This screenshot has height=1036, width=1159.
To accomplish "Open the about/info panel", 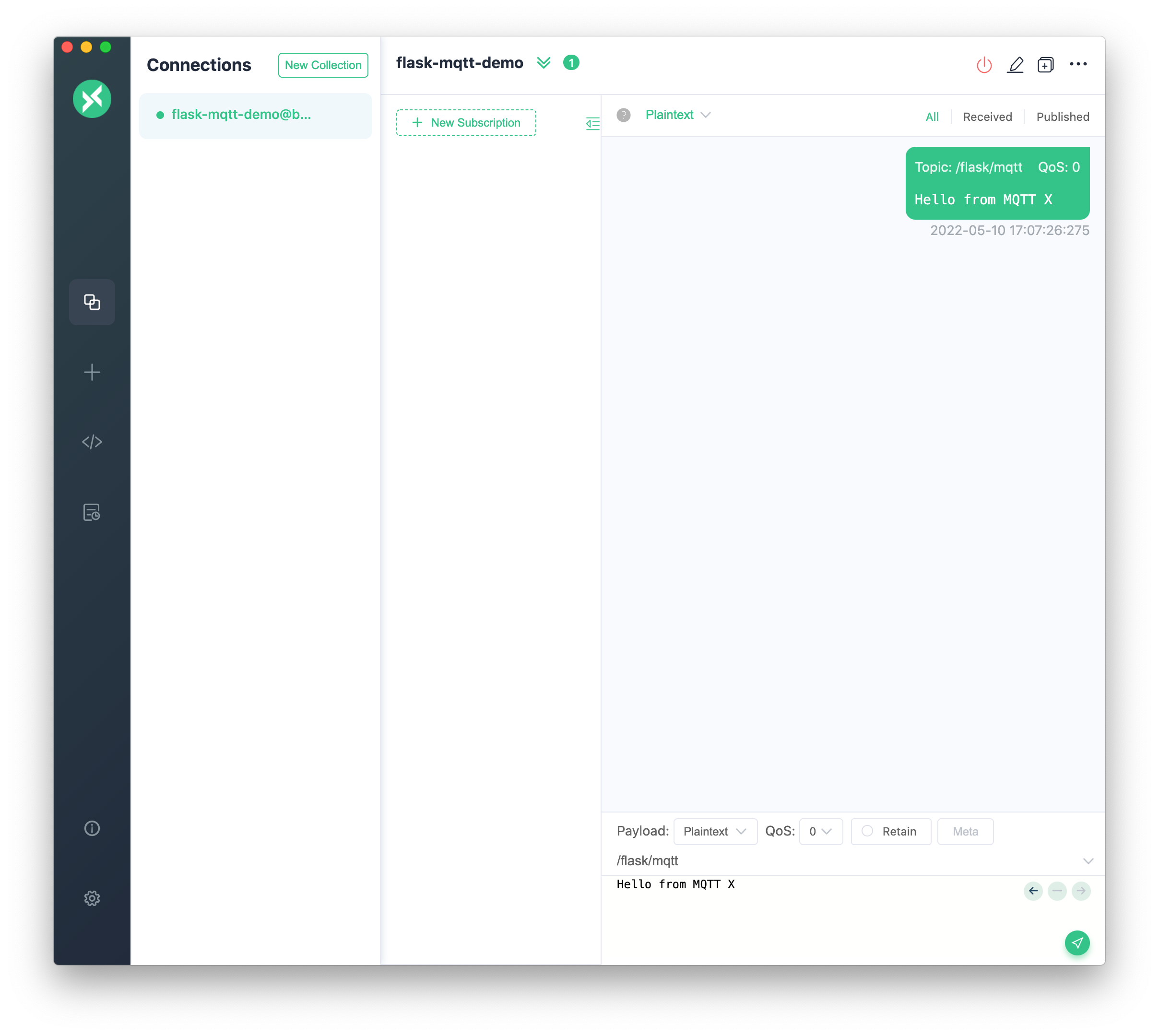I will (91, 828).
